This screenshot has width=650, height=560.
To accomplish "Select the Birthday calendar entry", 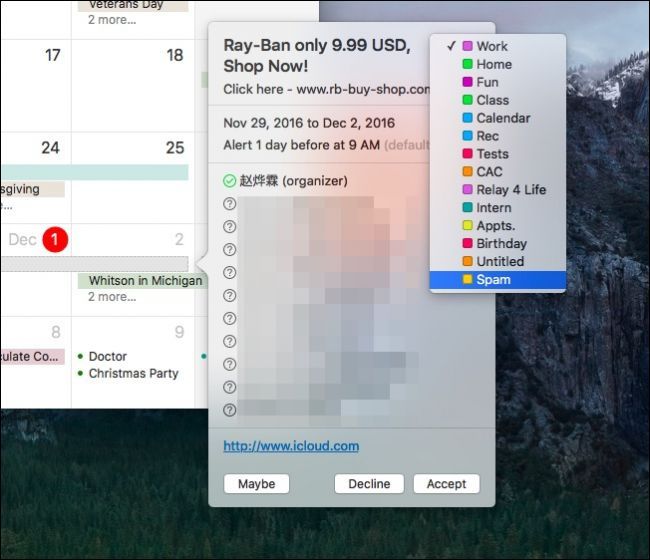I will (x=497, y=243).
